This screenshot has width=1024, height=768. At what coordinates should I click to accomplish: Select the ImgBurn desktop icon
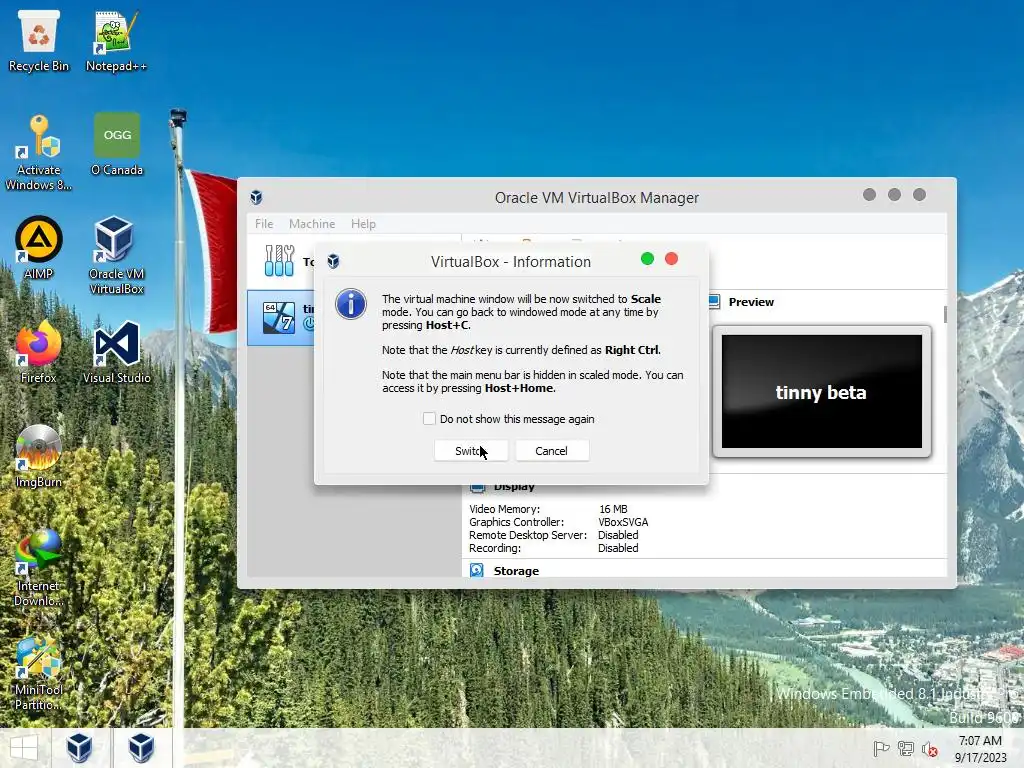[39, 456]
